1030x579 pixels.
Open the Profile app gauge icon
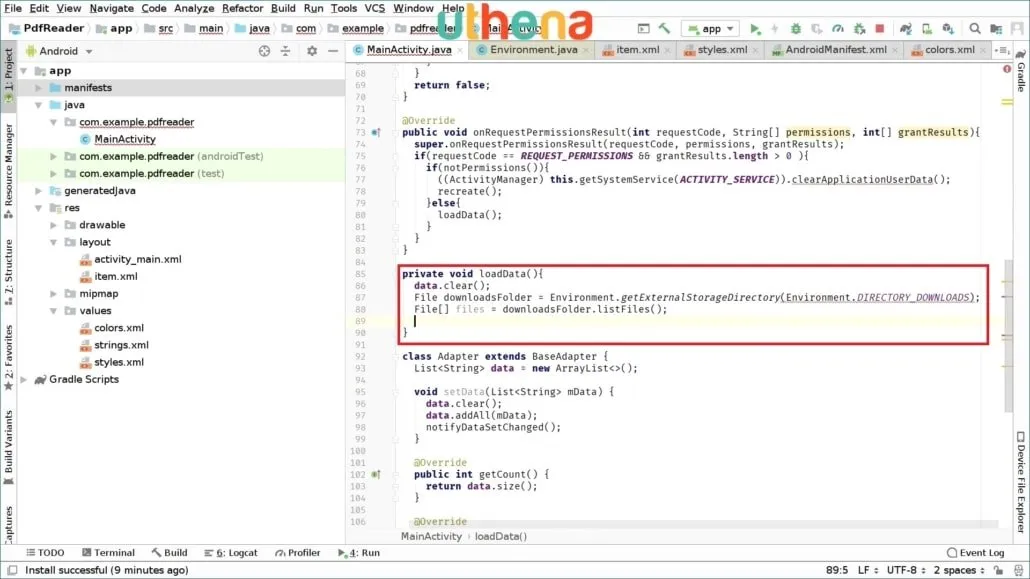click(x=838, y=29)
